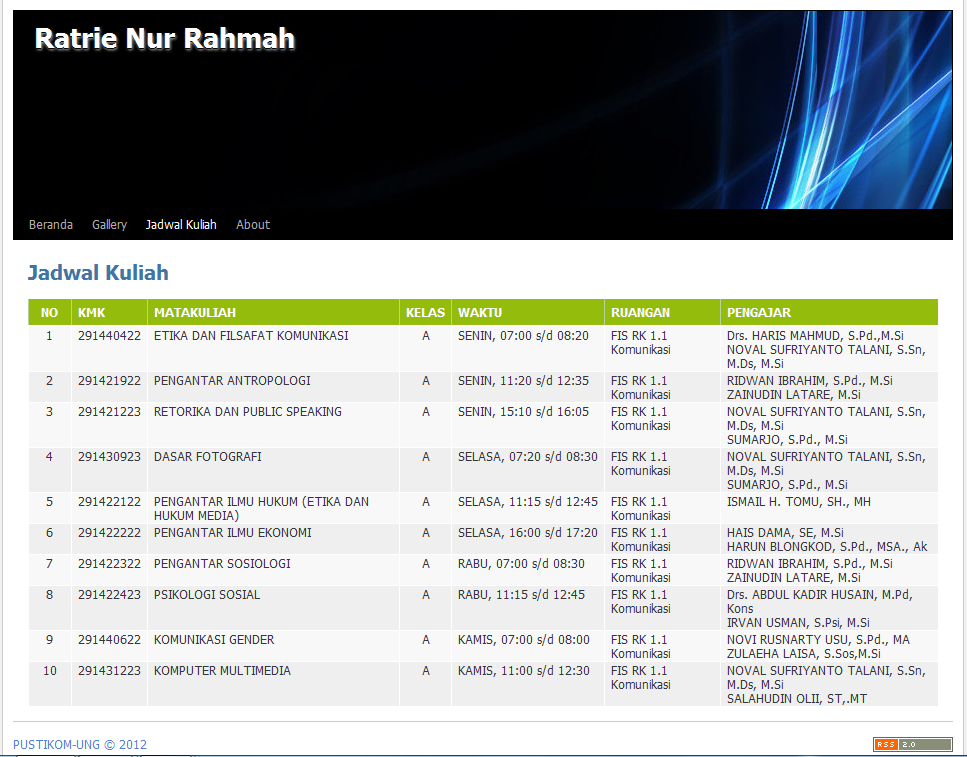967x757 pixels.
Task: Select the ETIKA DAN FILSAFAT KOMUNIKASI row
Action: 251,336
